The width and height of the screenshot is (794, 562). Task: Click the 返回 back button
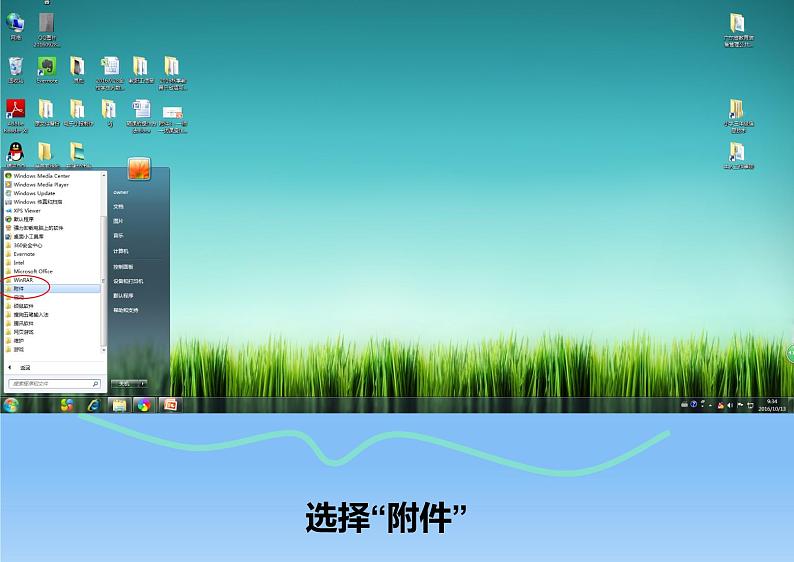[x=19, y=368]
